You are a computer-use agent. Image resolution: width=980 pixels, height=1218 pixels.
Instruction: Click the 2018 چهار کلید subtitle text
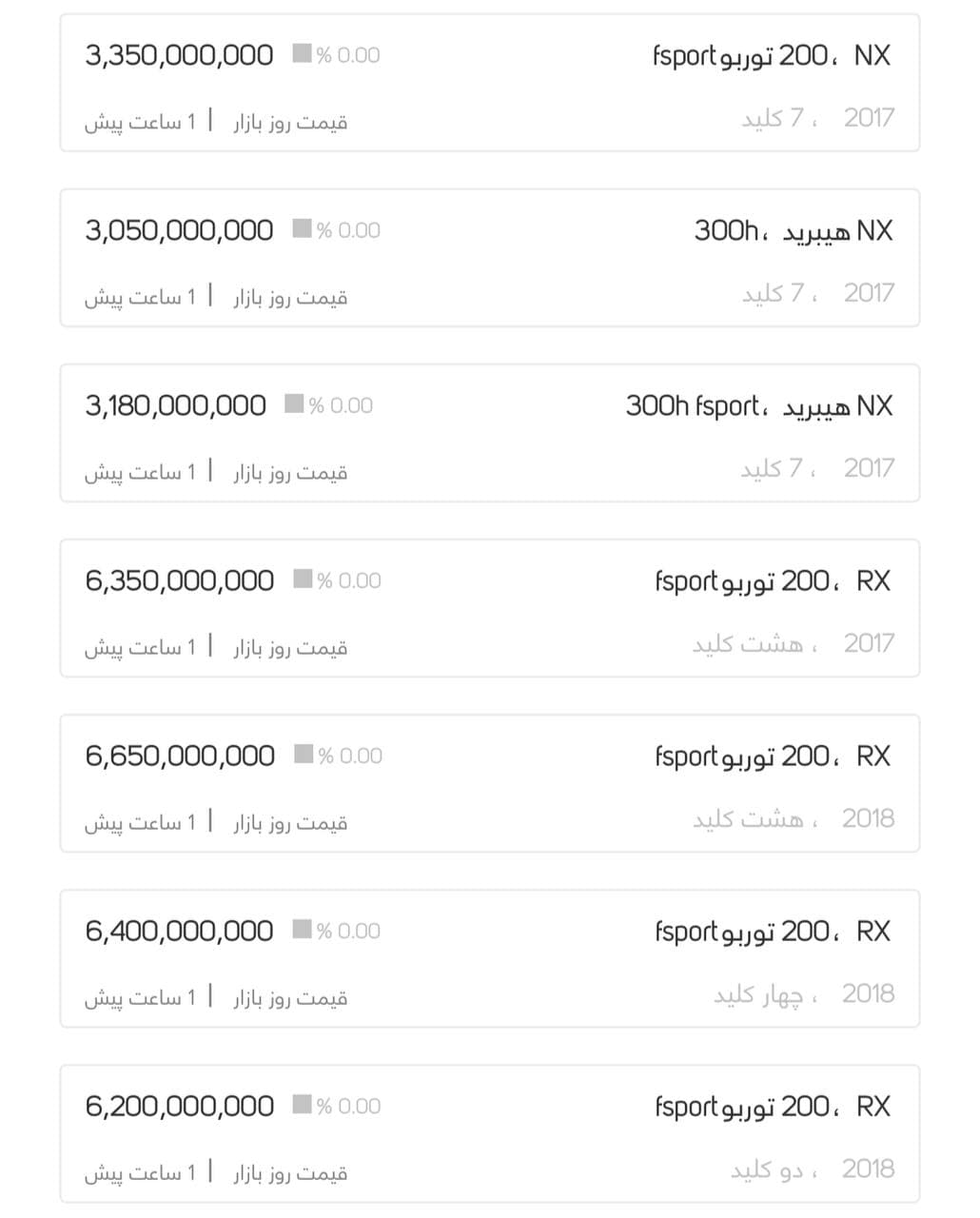coord(803,993)
